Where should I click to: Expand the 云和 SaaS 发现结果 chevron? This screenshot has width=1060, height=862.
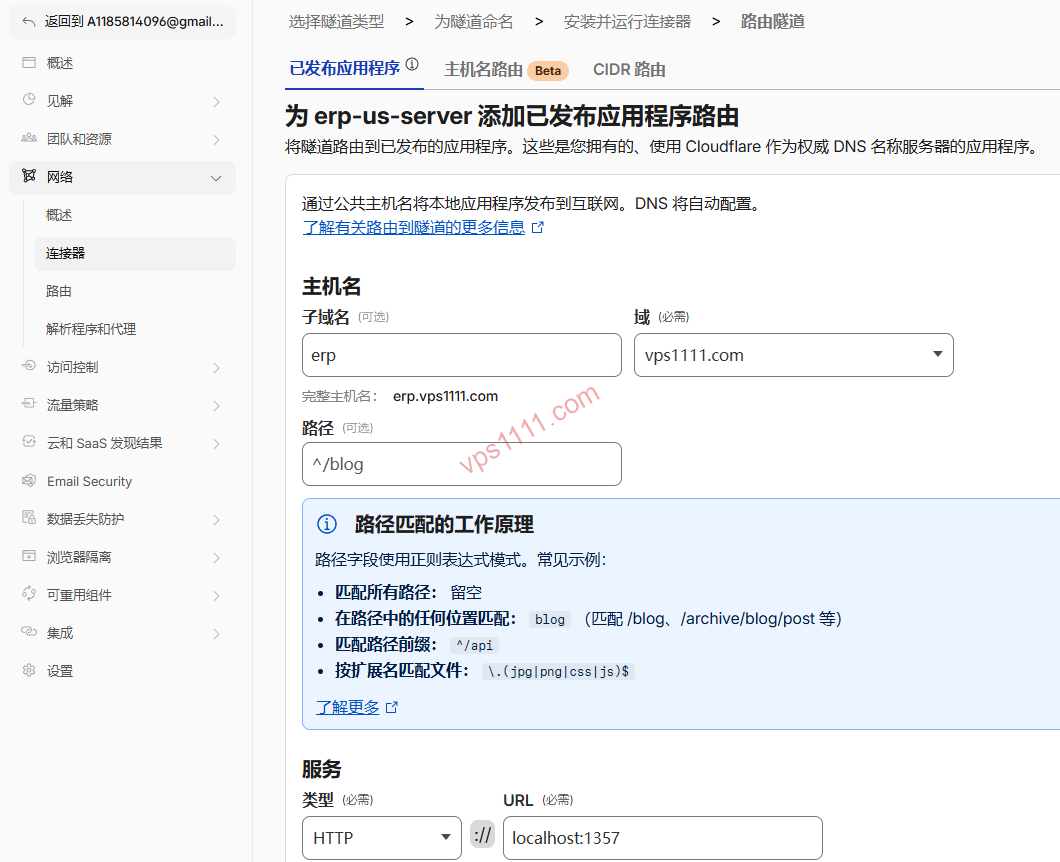coord(216,444)
